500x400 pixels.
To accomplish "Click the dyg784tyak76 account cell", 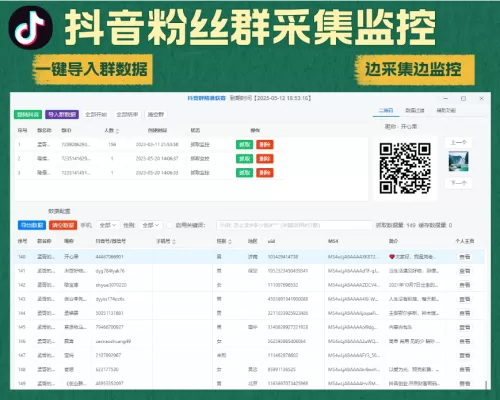I will pos(110,271).
